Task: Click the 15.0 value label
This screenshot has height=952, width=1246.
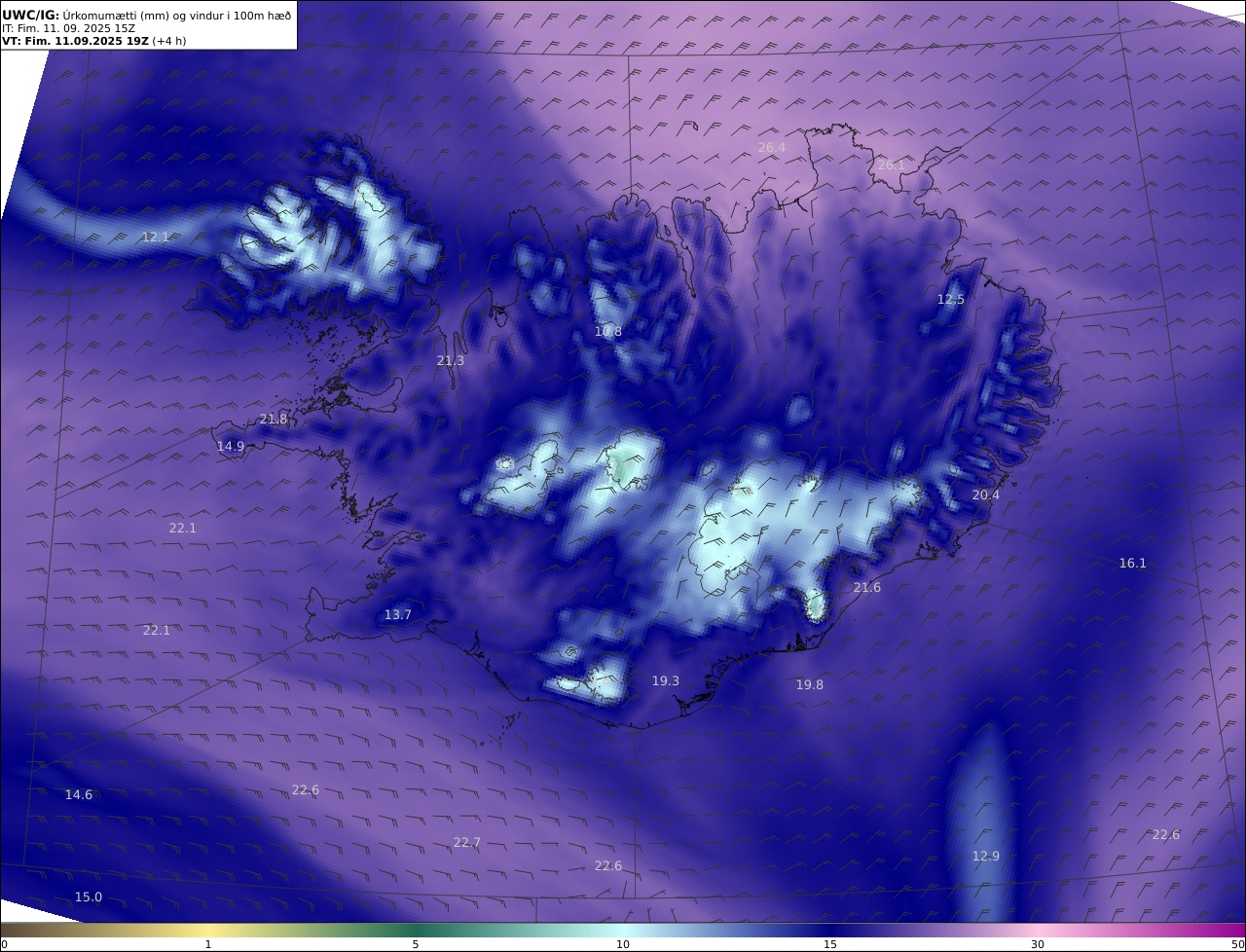Action: point(89,897)
